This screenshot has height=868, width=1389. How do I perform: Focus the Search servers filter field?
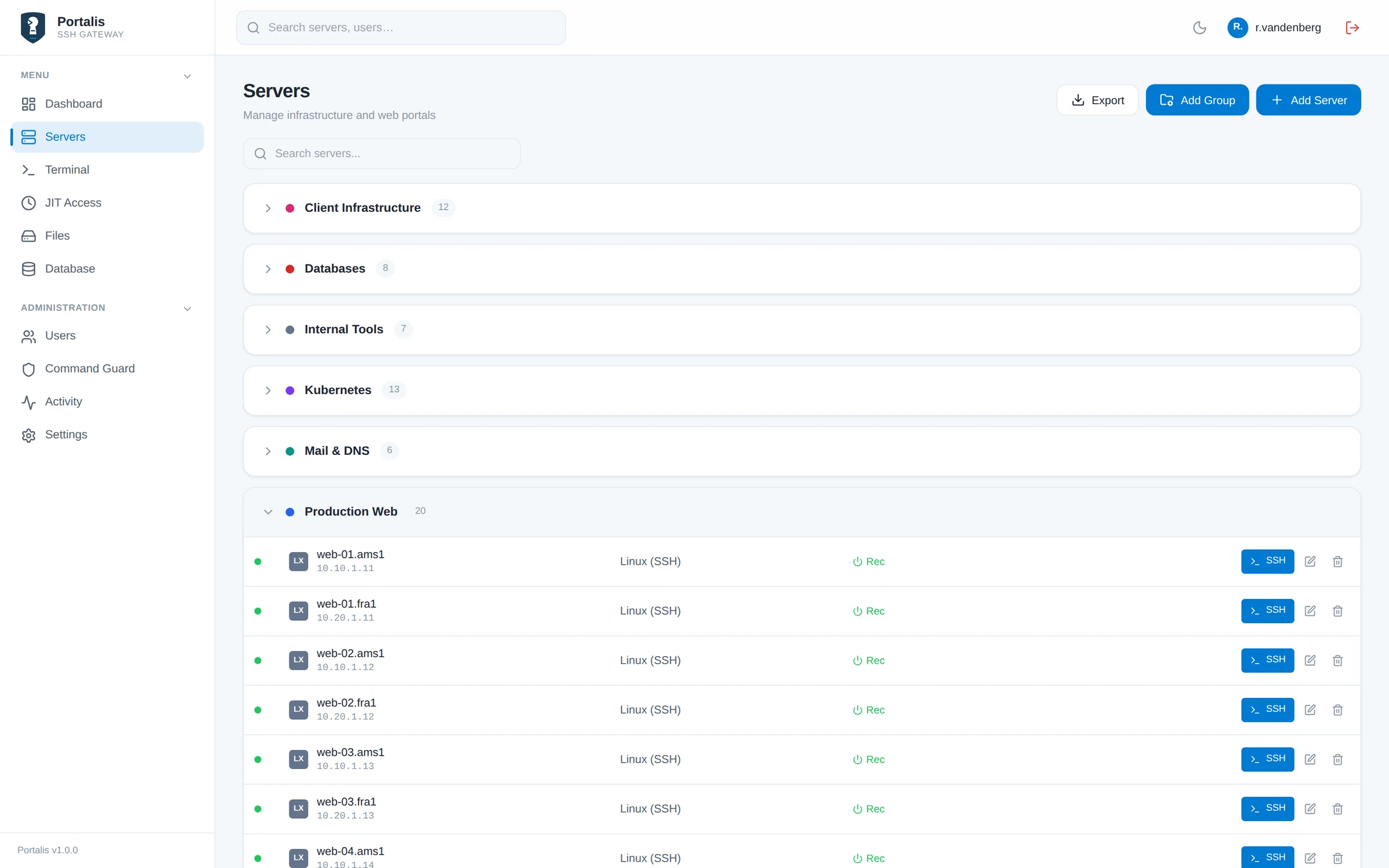381,154
